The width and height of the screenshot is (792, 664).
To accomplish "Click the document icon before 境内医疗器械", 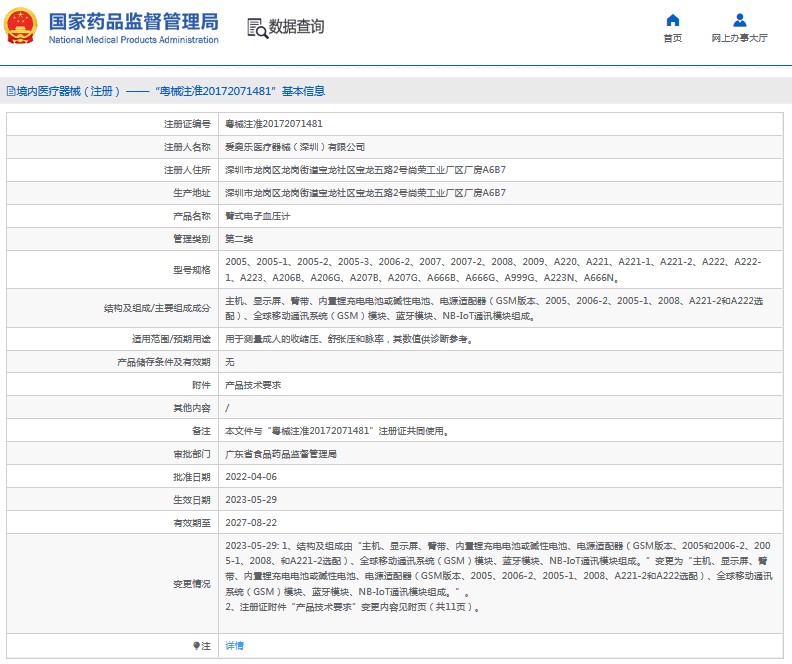I will 11,91.
